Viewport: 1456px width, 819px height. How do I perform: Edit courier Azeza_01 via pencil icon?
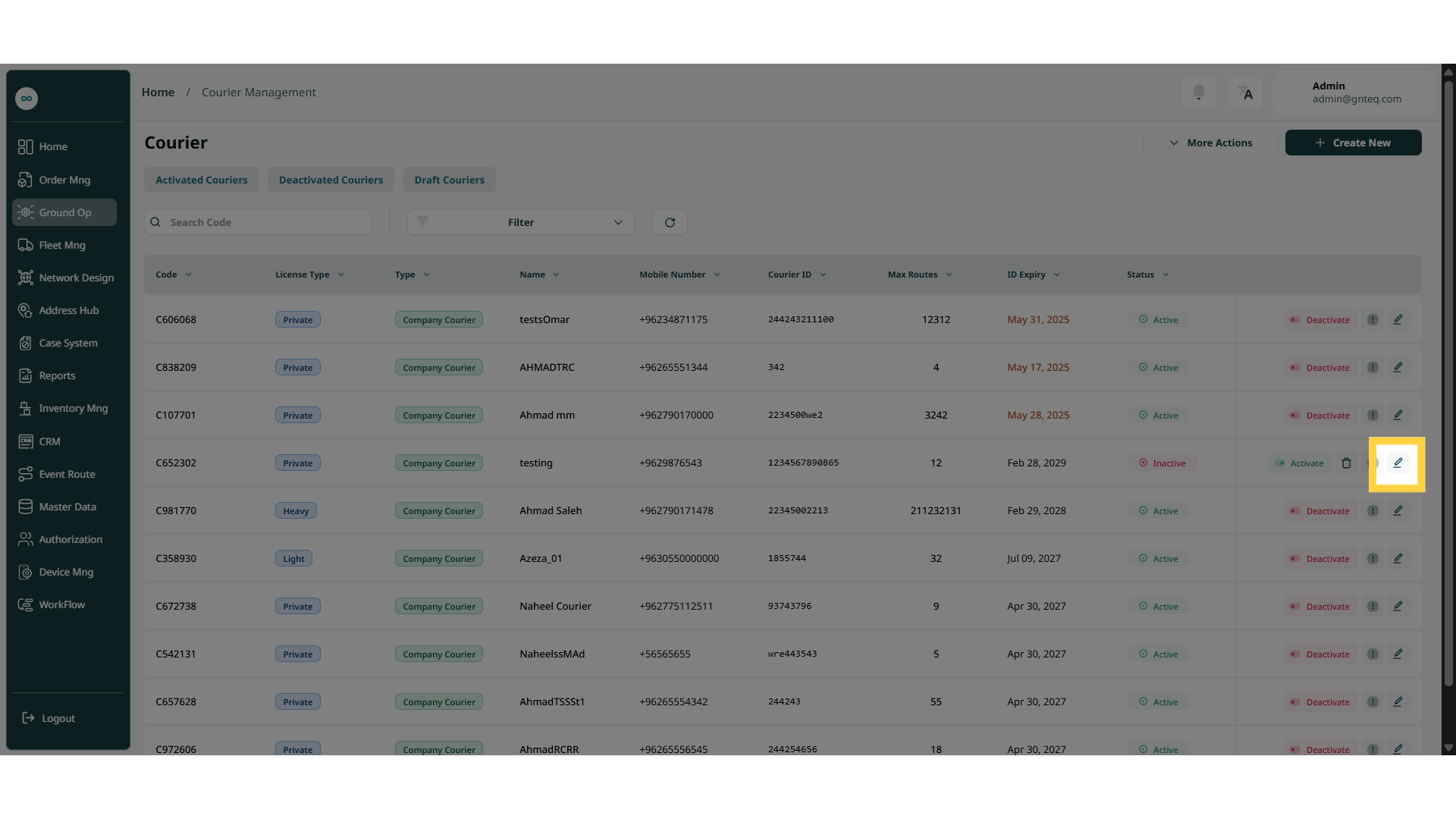1398,558
